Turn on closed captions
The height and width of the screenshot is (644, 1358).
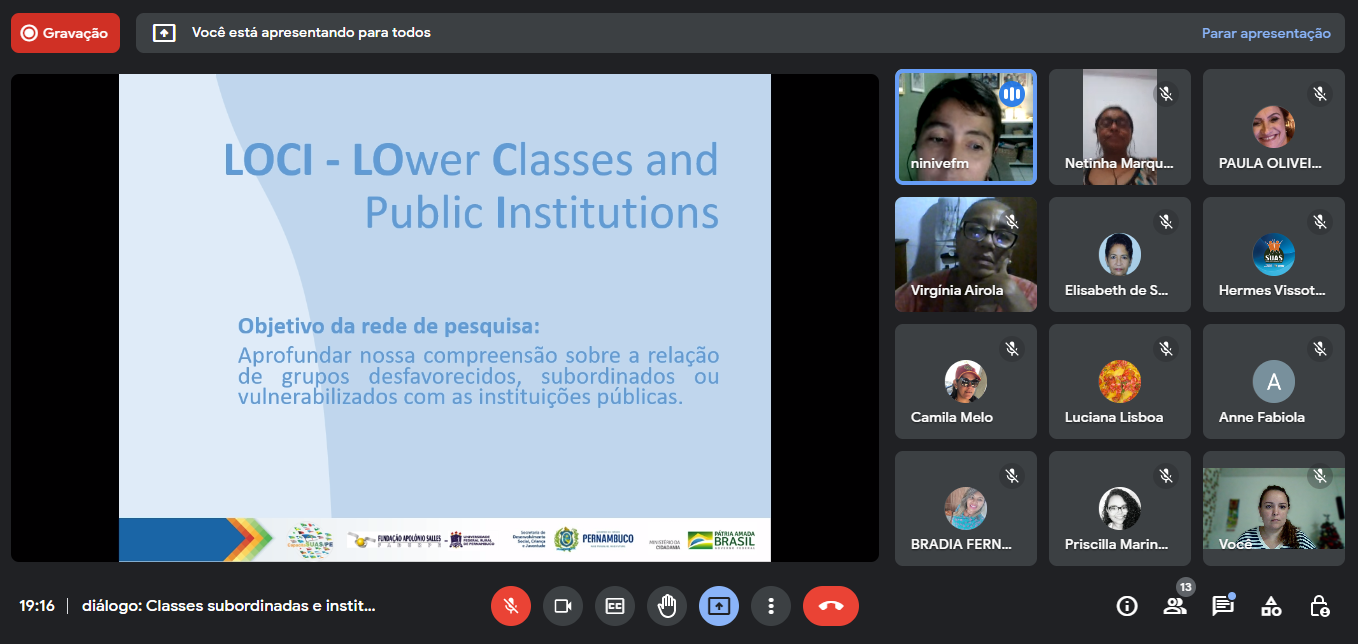[615, 606]
